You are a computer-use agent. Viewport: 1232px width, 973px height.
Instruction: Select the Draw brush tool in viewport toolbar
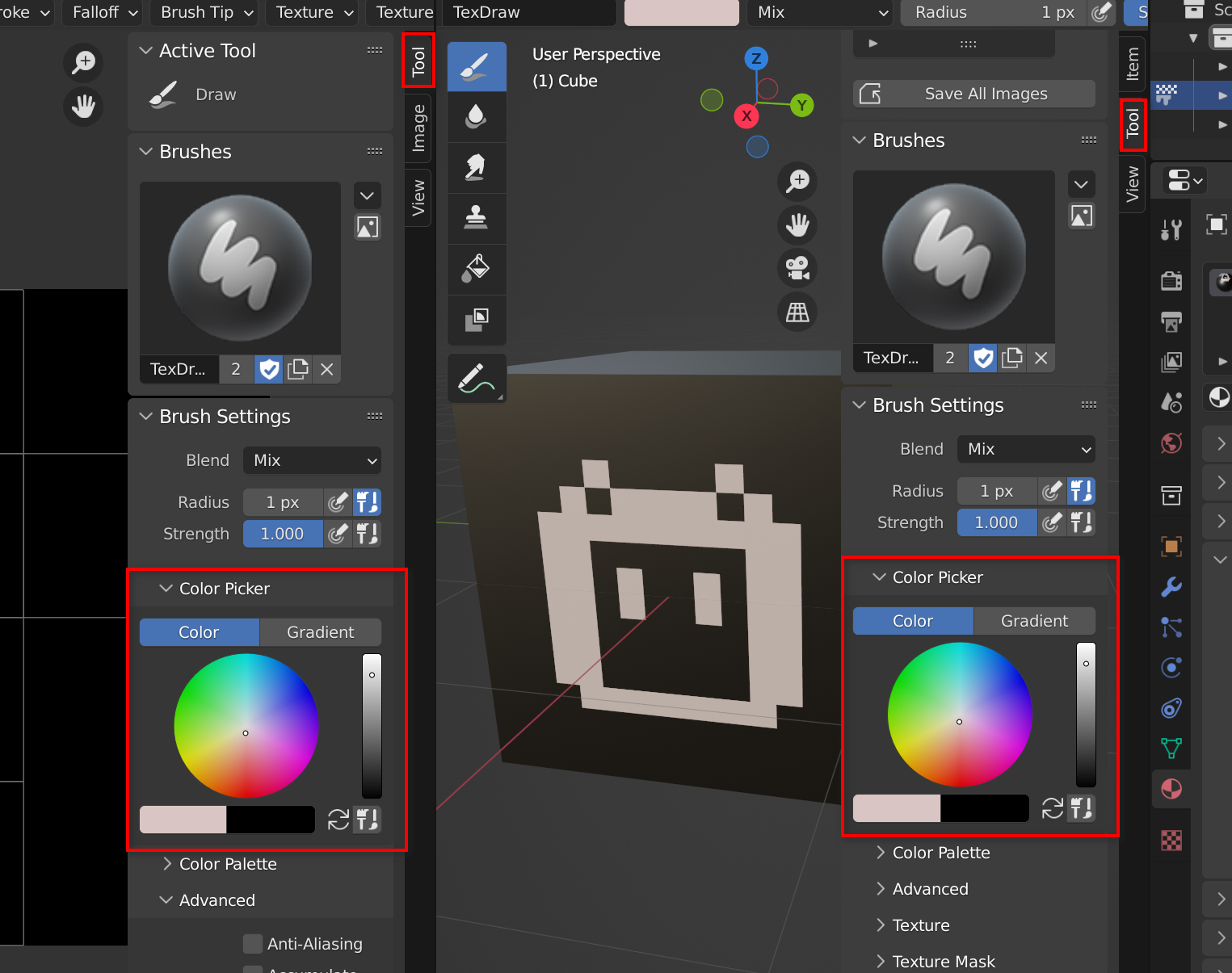tap(477, 67)
